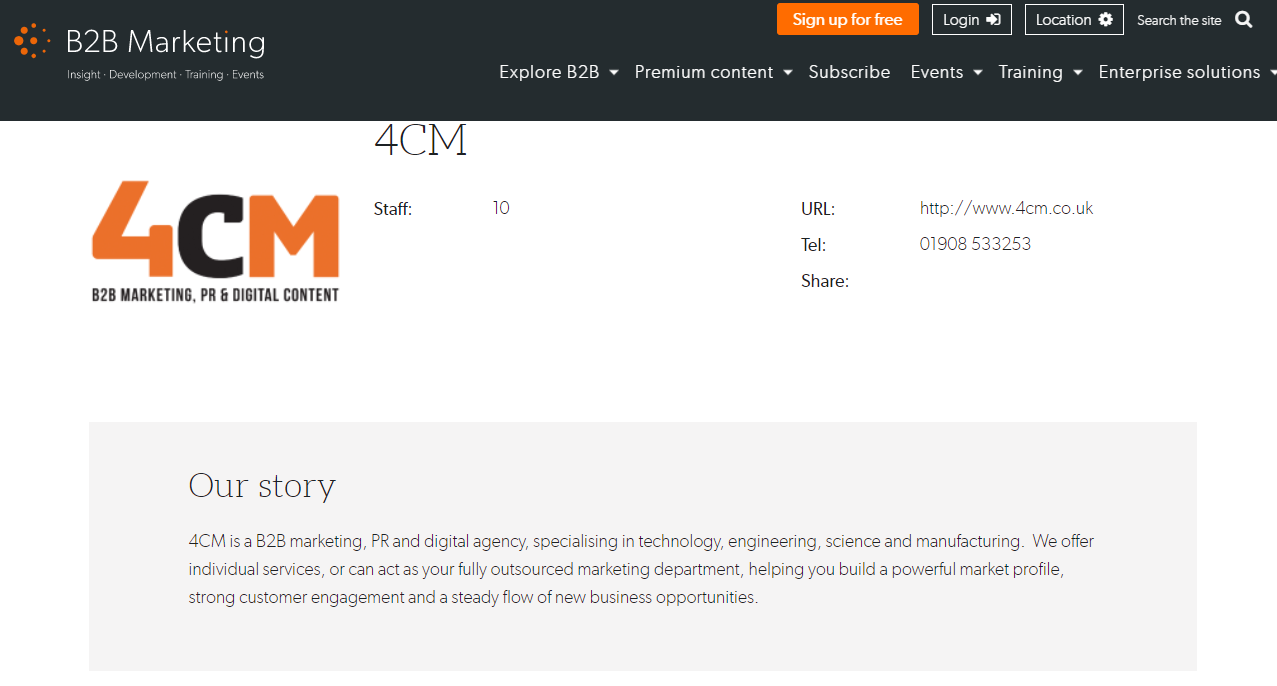Click the B2B Marketing site title text
Image resolution: width=1277 pixels, height=686 pixels.
[x=165, y=42]
